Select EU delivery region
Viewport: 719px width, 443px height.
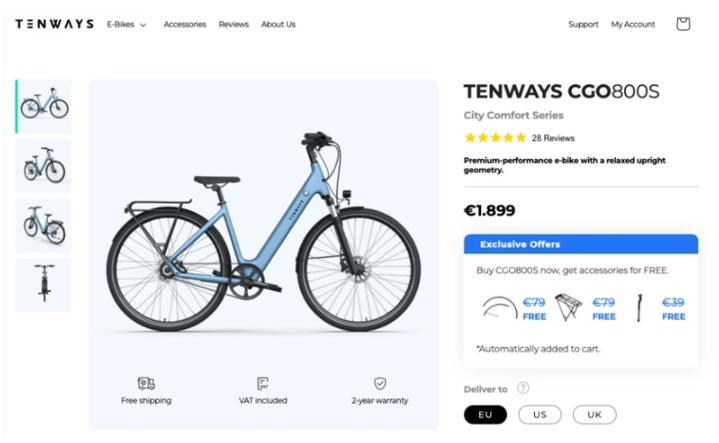point(485,415)
